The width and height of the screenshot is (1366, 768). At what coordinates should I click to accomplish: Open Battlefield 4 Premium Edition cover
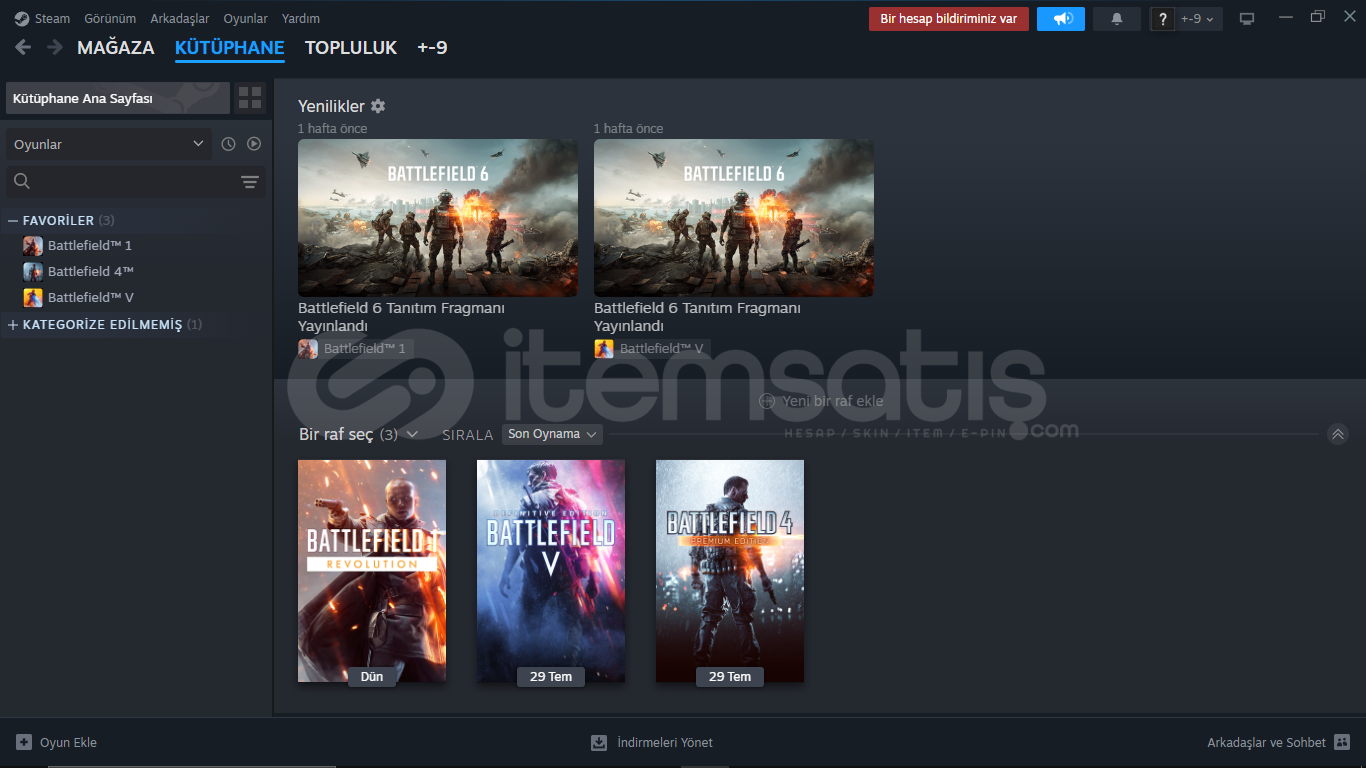tap(730, 571)
